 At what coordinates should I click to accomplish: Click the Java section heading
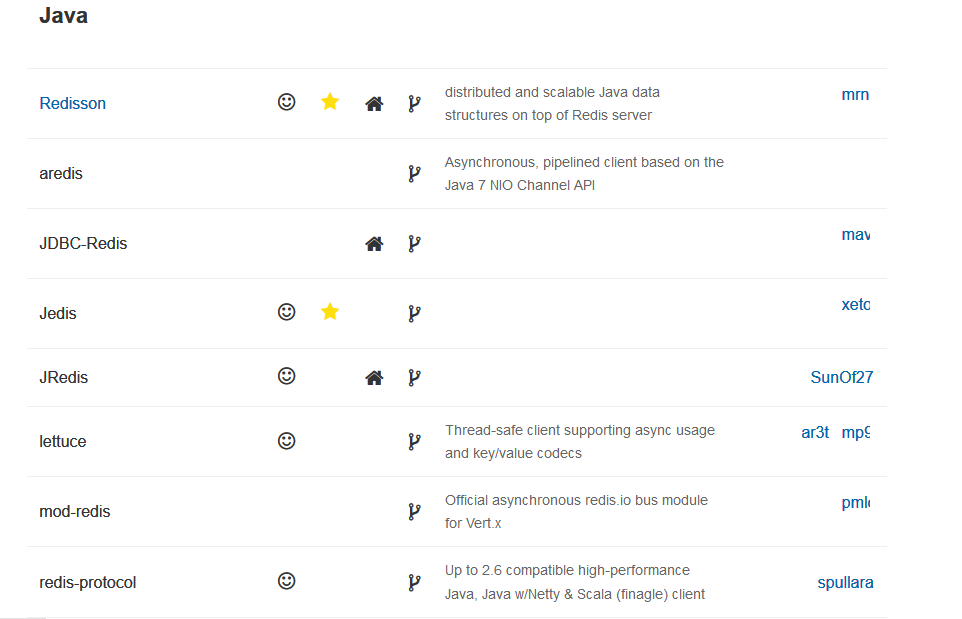[63, 16]
